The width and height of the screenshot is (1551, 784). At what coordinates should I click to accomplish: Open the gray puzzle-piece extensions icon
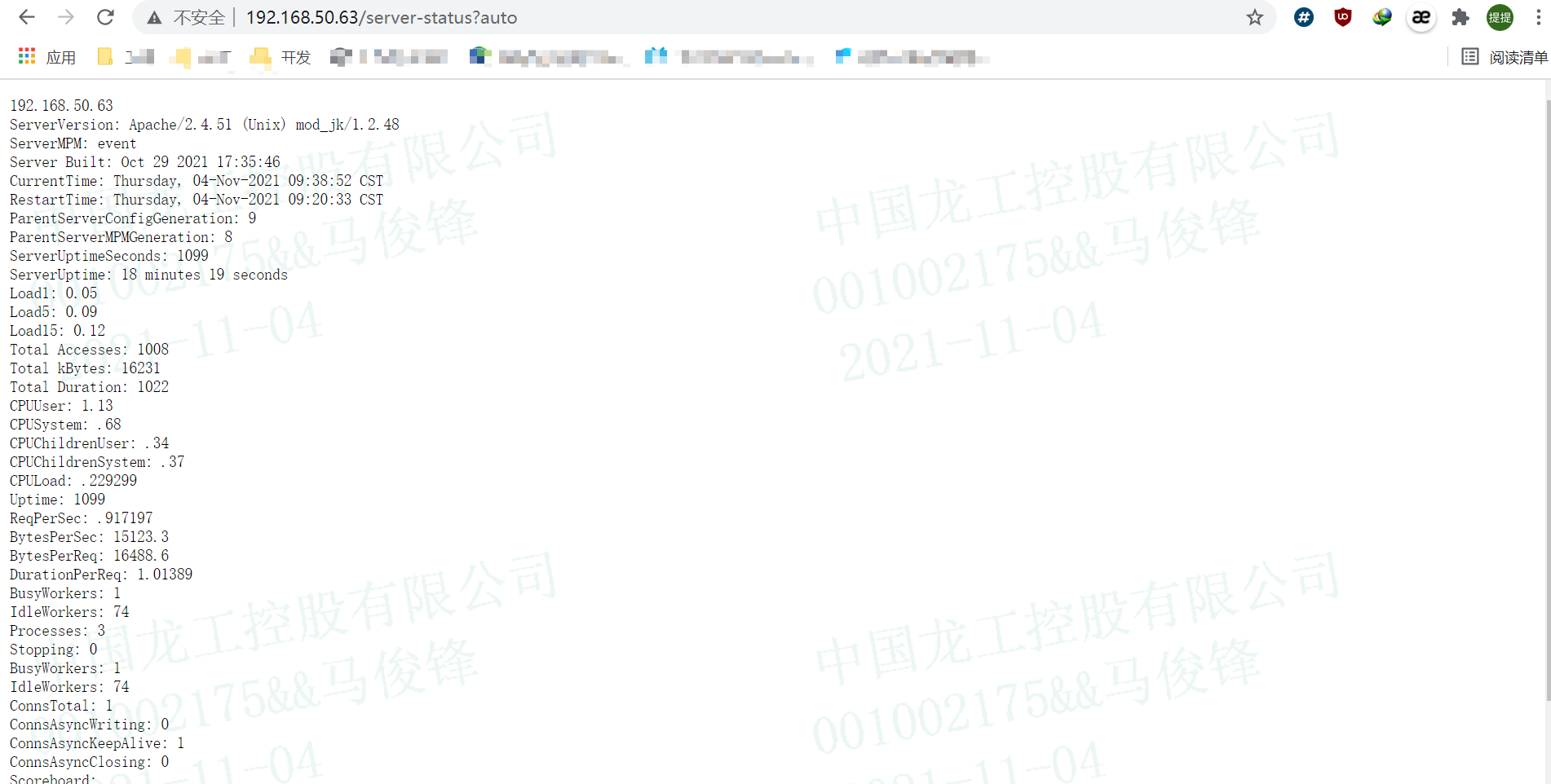1460,16
